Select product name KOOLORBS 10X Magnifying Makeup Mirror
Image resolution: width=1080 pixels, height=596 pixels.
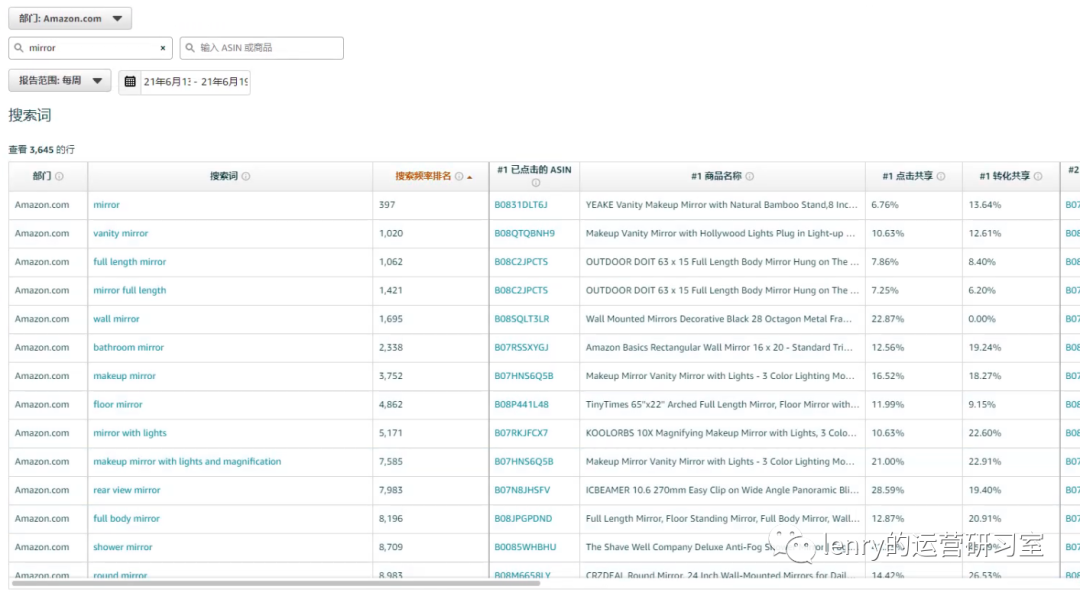[721, 433]
